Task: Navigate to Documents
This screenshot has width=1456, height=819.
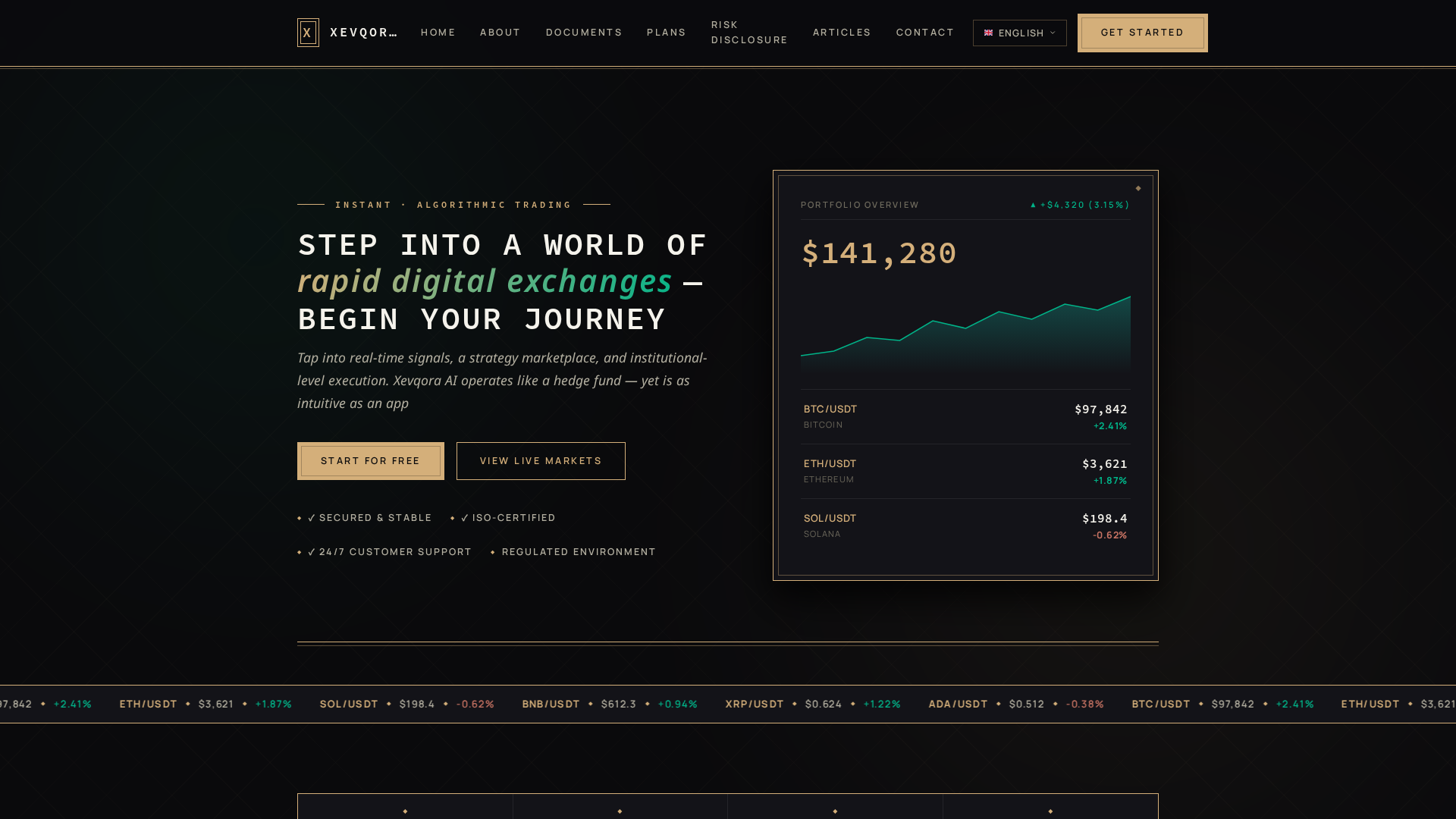Action: point(584,33)
